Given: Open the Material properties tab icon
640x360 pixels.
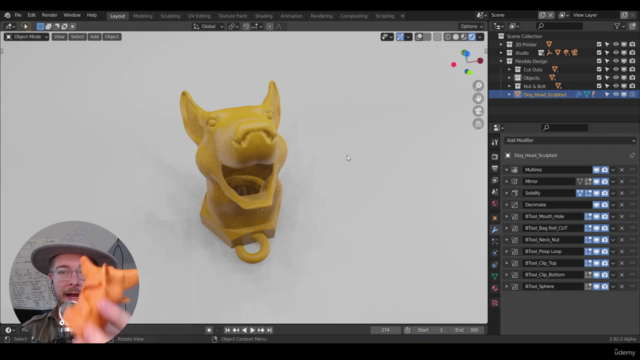Looking at the screenshot, I should pyautogui.click(x=495, y=288).
